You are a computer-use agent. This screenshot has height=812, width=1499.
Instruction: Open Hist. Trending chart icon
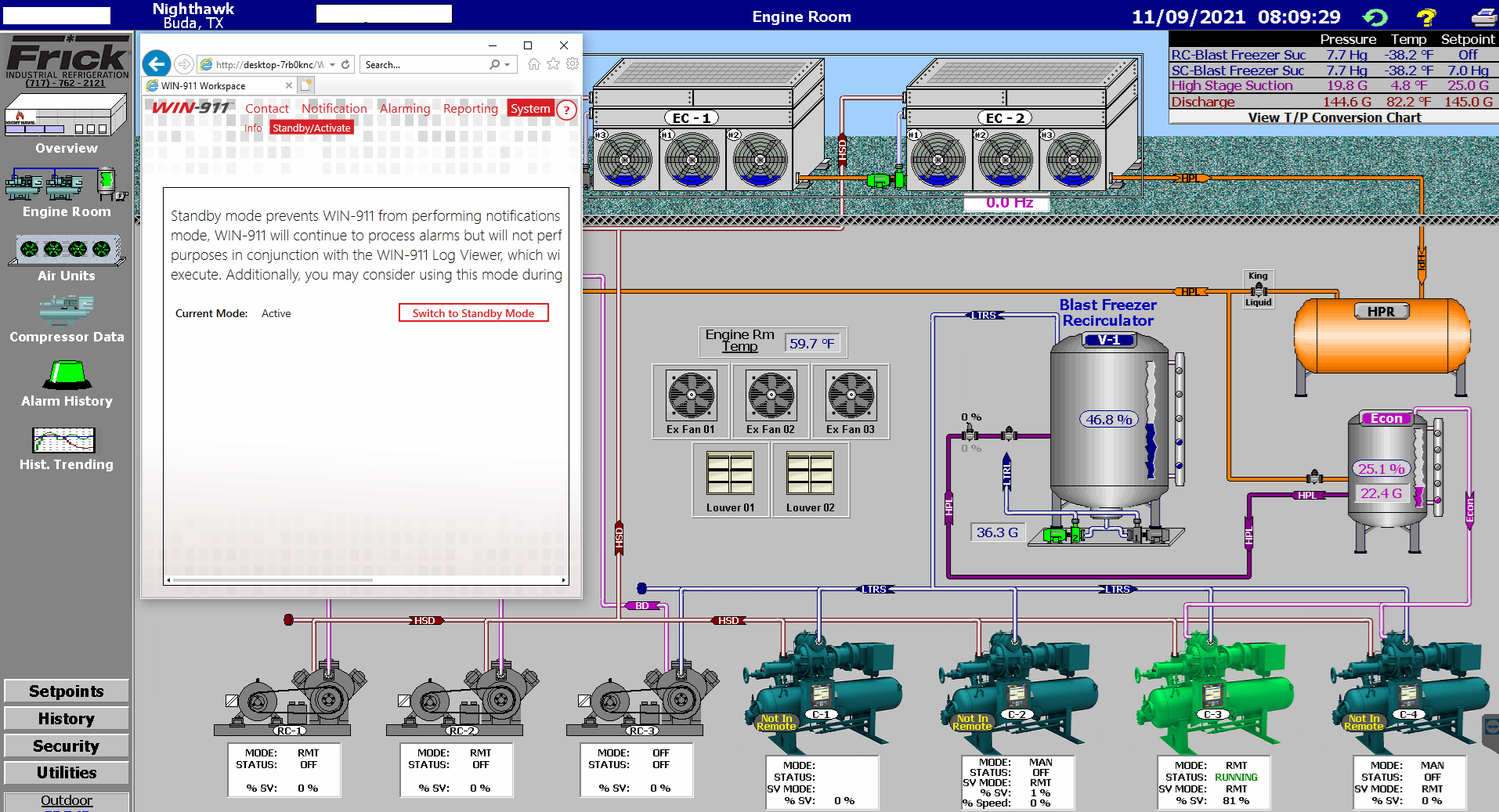(64, 440)
